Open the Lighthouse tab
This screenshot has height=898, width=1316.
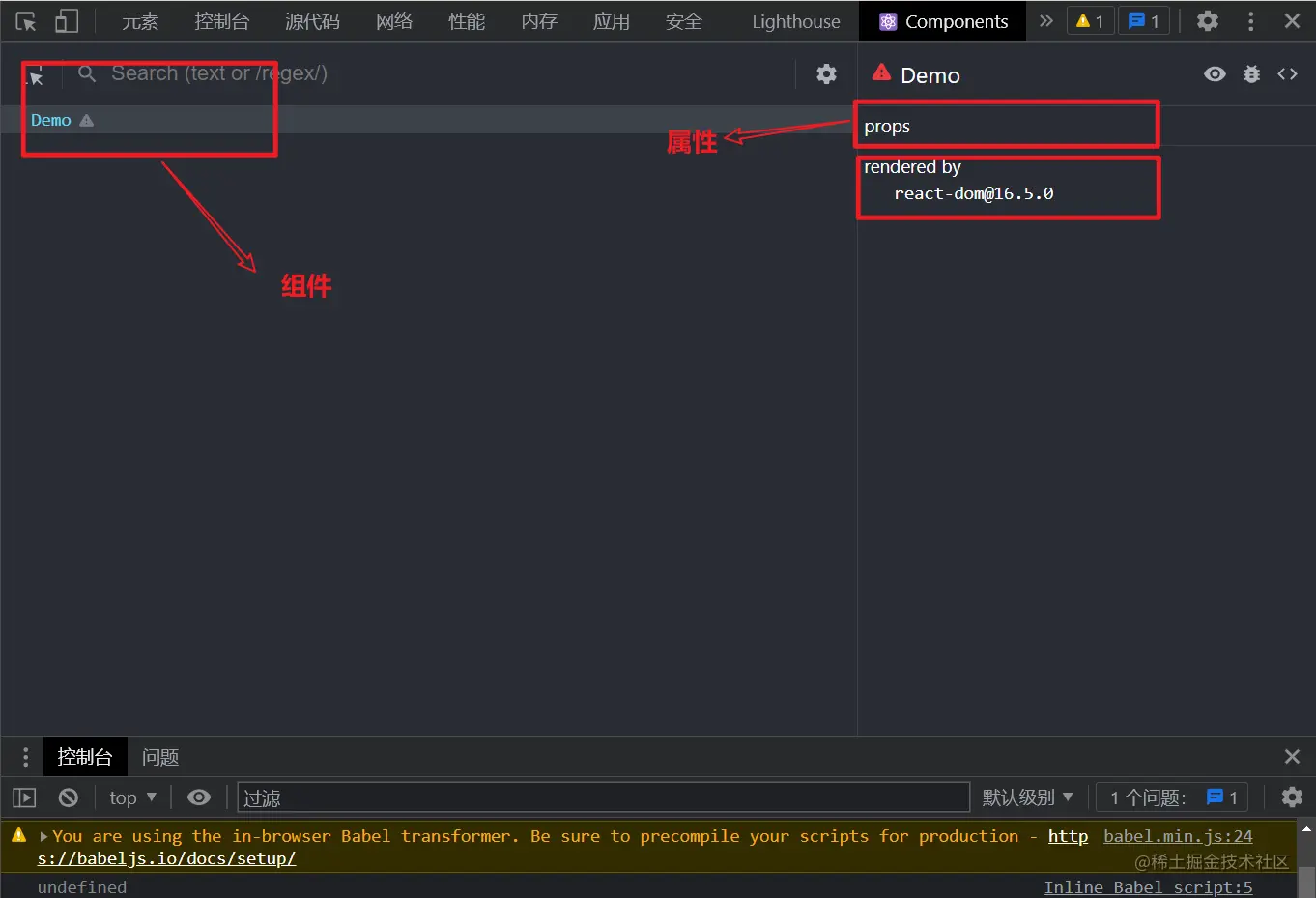[796, 21]
